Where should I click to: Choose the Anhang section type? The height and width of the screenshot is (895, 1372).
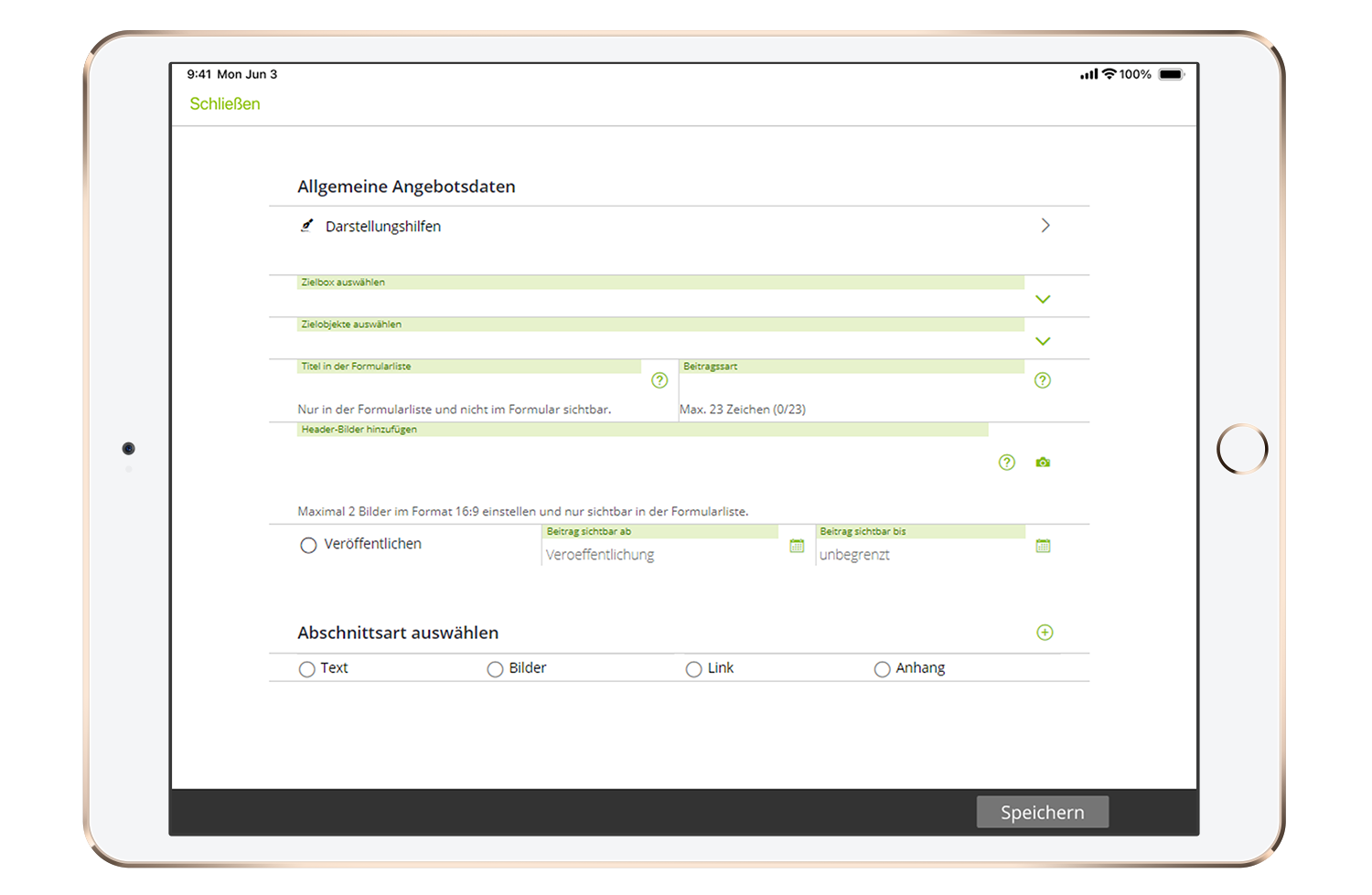point(882,669)
